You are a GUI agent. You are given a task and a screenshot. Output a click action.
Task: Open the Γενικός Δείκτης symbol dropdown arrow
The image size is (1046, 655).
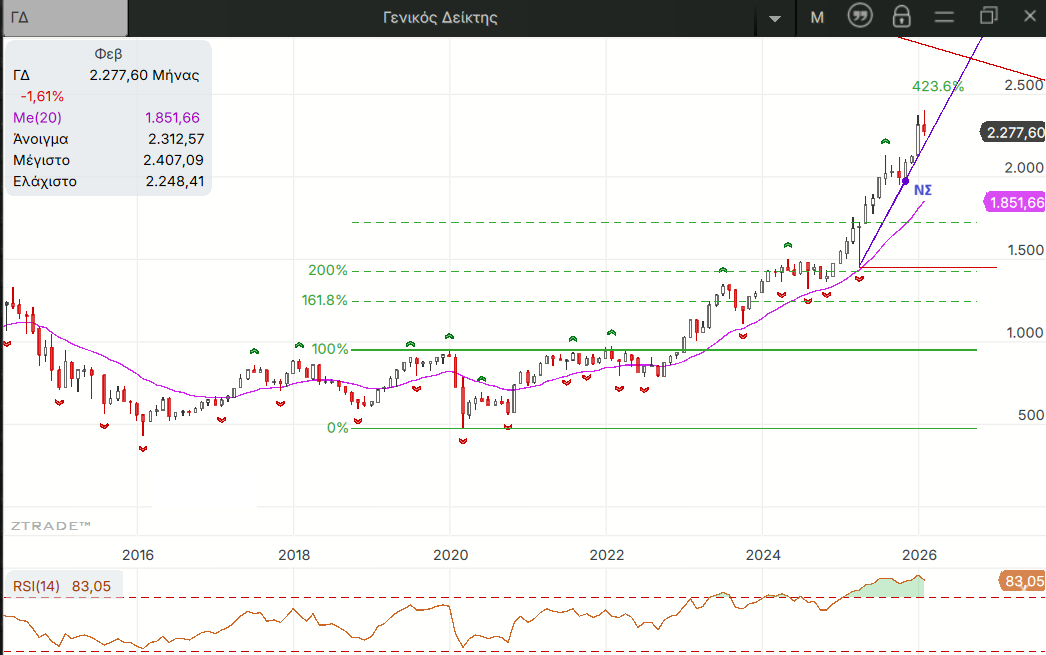pyautogui.click(x=774, y=18)
